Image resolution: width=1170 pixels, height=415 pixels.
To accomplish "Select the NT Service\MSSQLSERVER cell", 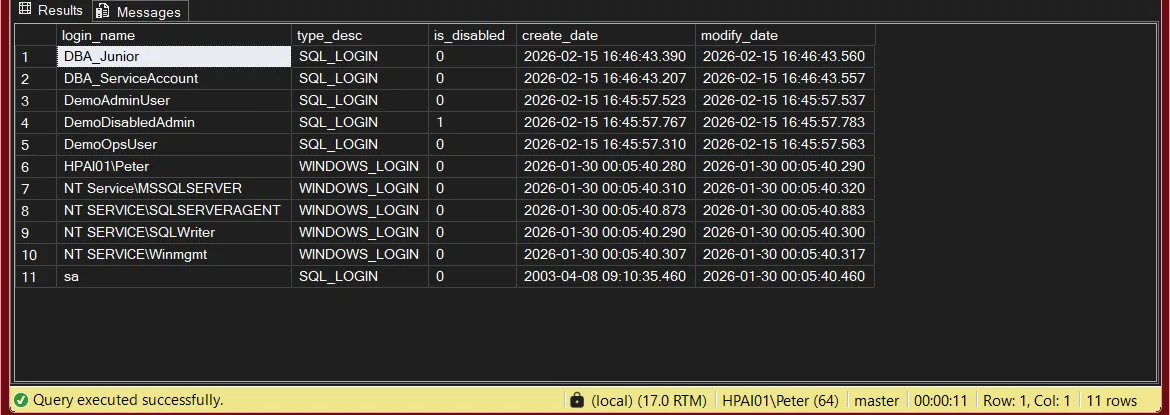I will click(174, 189).
